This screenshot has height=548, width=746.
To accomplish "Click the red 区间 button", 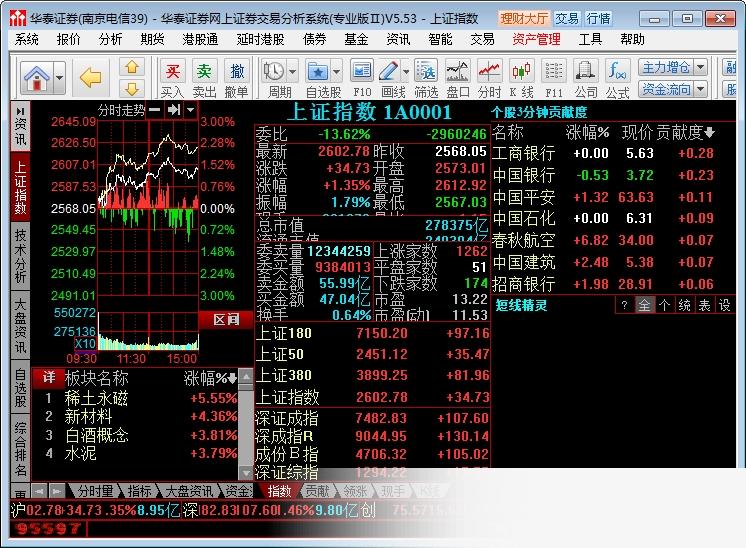I will click(226, 319).
